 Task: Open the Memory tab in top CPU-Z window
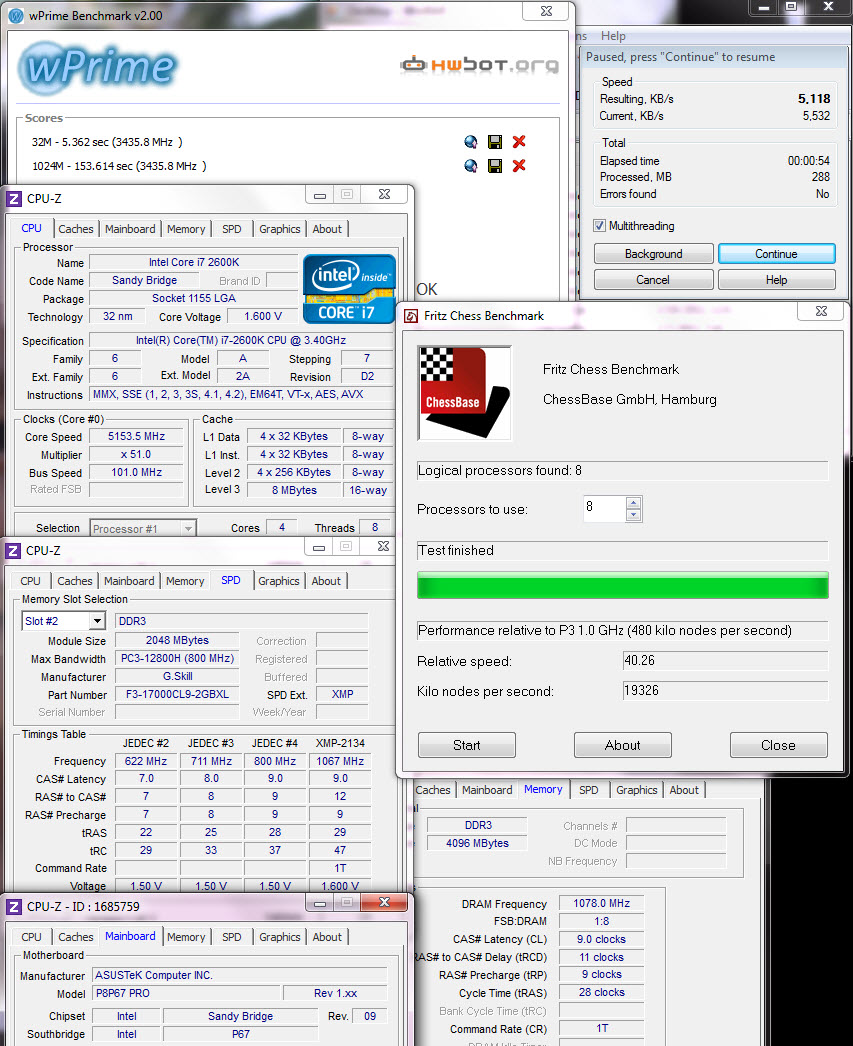coord(186,229)
